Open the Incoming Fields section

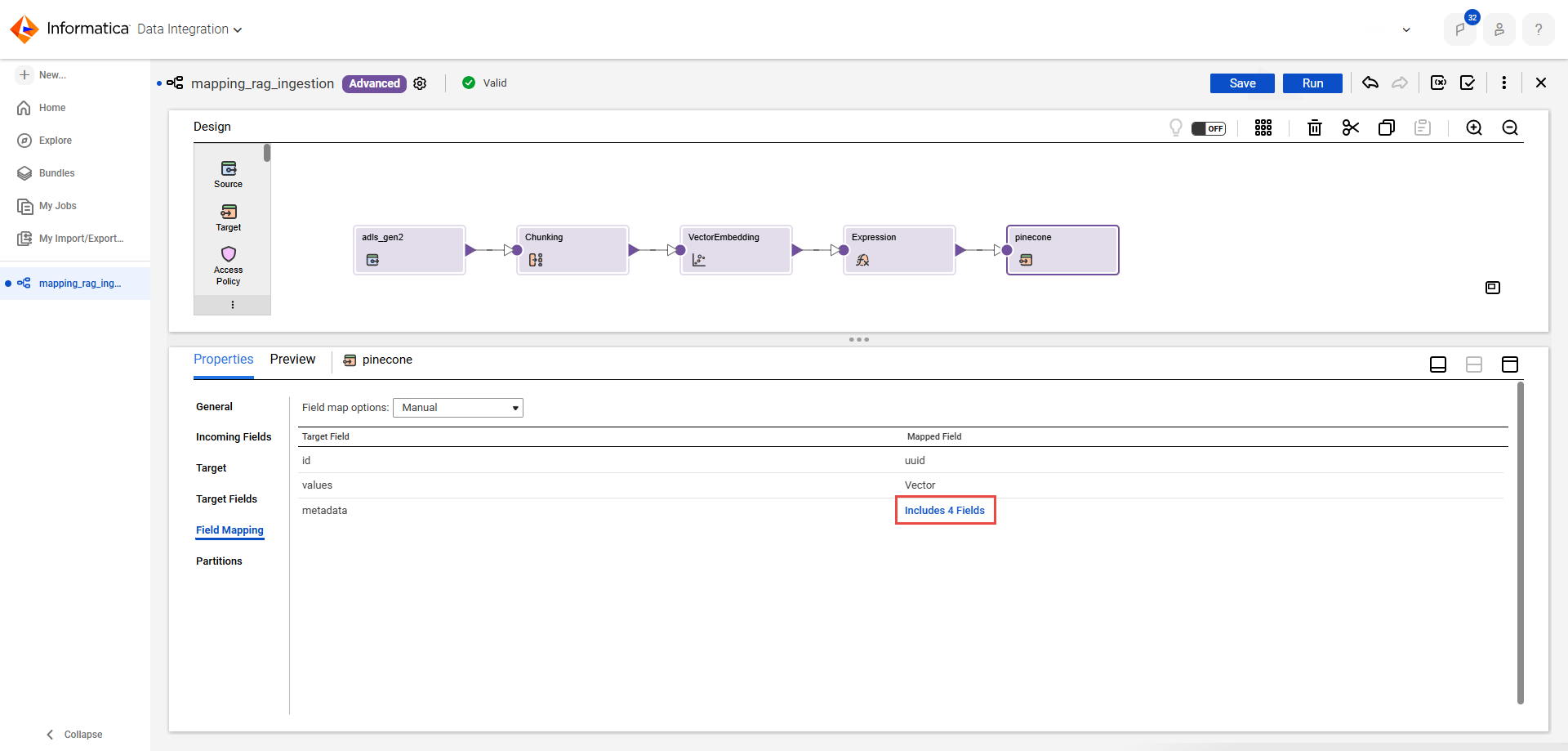(x=234, y=437)
